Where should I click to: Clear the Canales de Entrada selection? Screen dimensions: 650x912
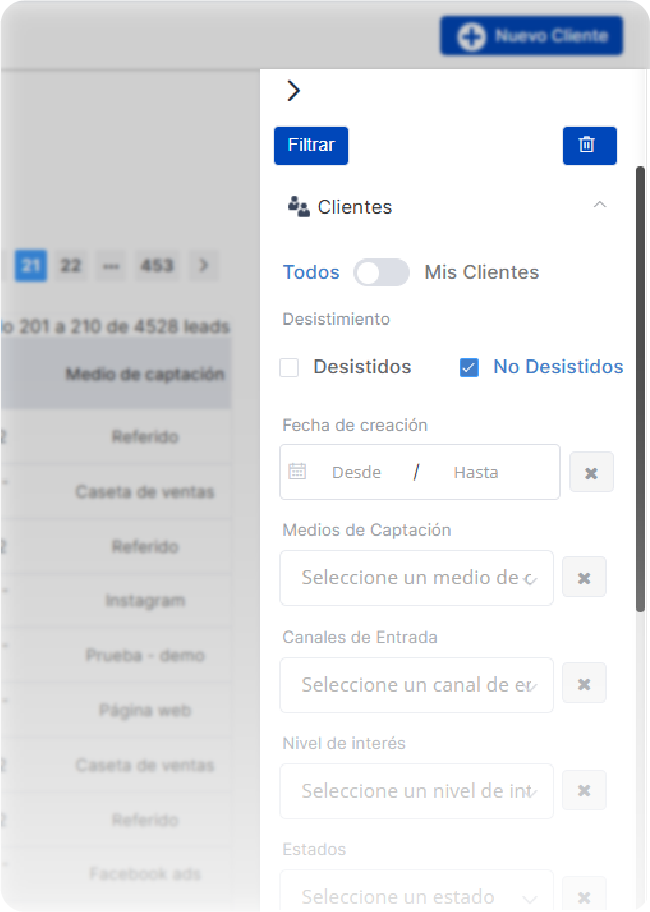pyautogui.click(x=584, y=684)
